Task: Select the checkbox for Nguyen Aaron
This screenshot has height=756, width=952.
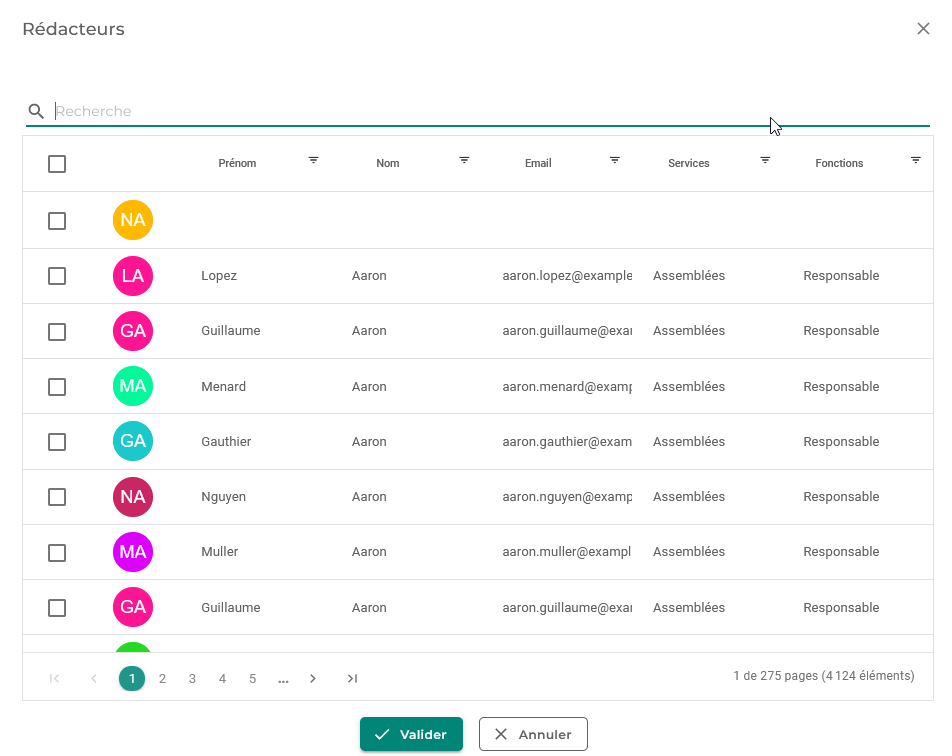Action: coord(57,497)
